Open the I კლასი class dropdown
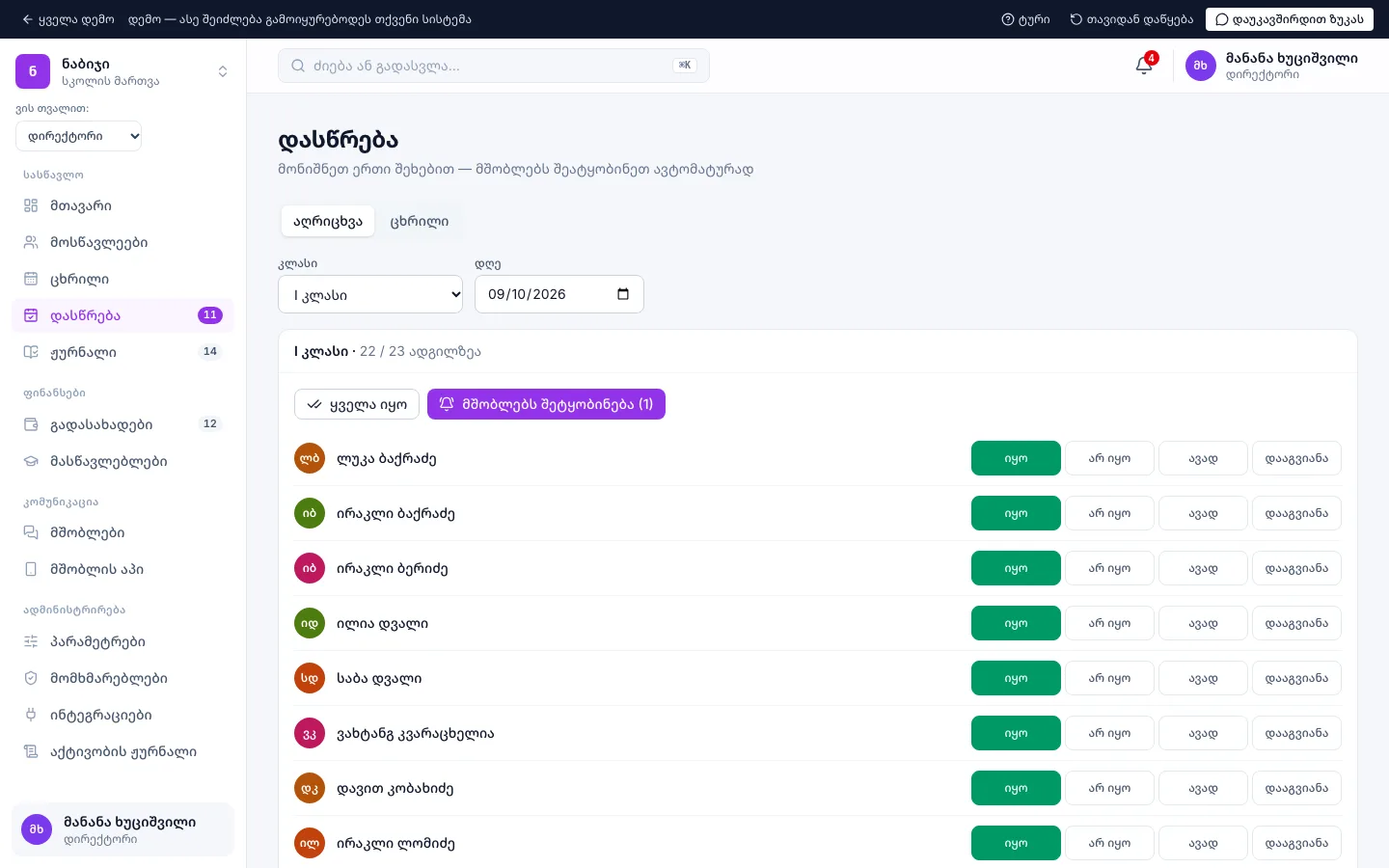The image size is (1389, 868). 370,294
